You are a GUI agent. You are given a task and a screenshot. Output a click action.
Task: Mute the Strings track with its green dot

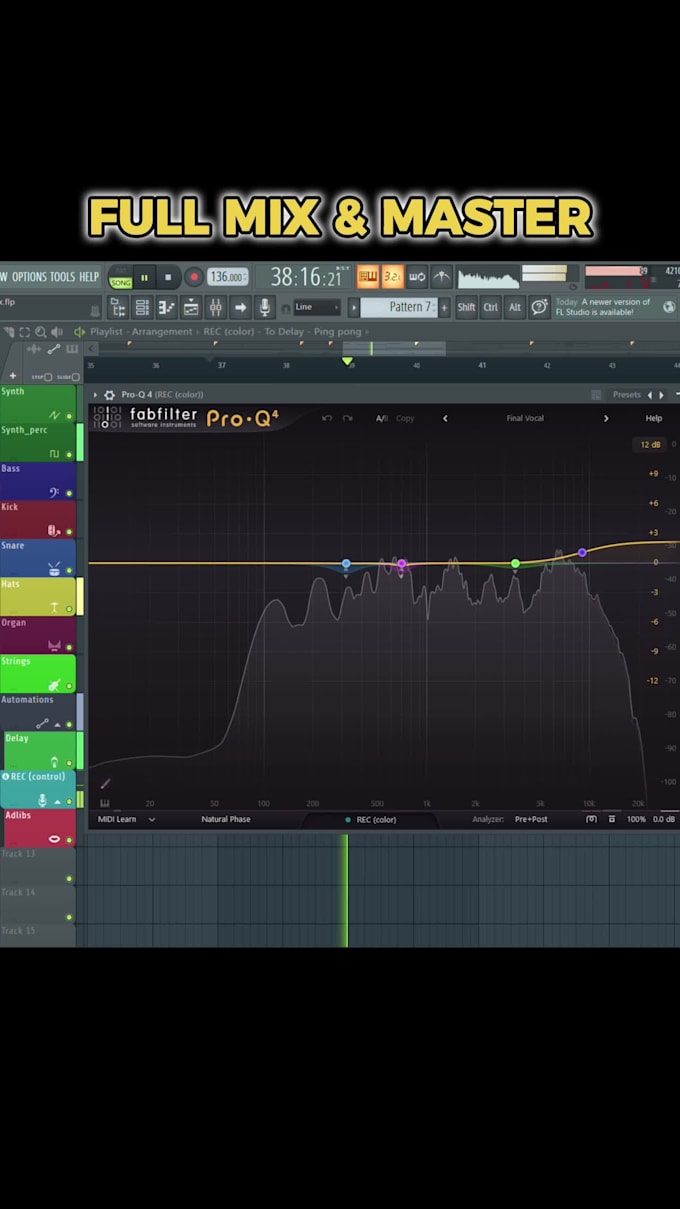tap(69, 685)
